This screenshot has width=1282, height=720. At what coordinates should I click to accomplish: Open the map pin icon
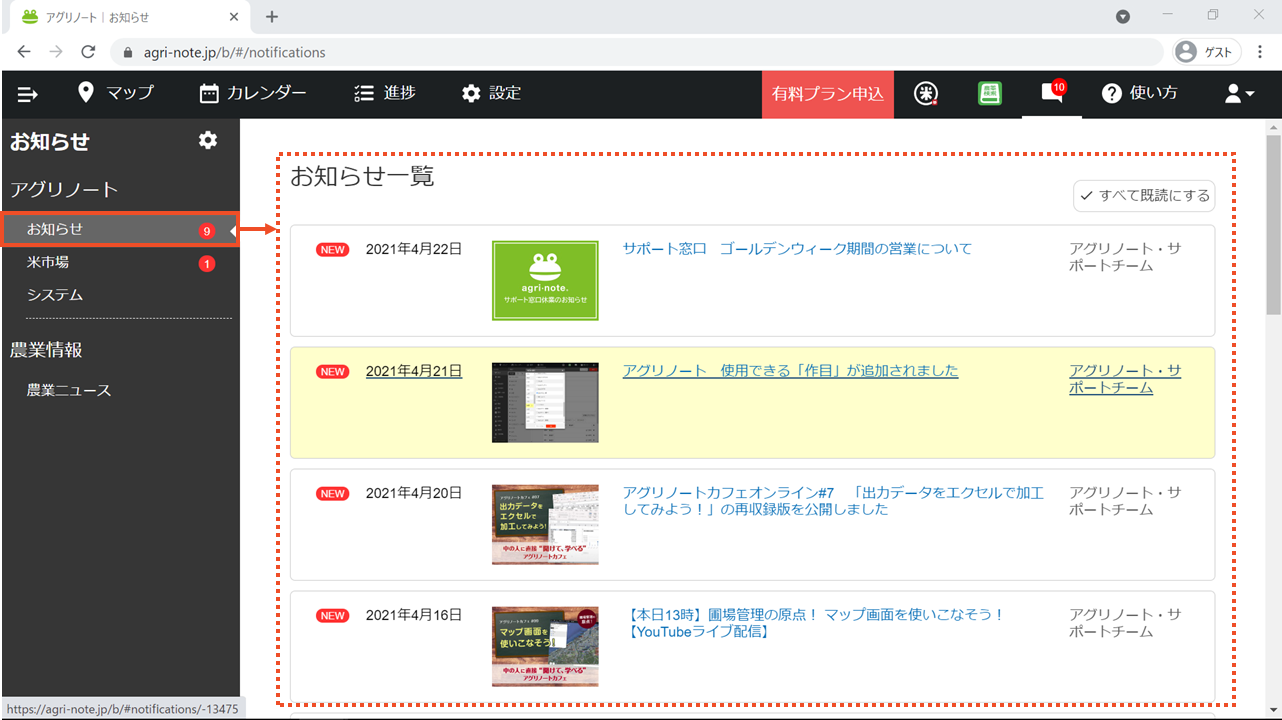tap(86, 93)
